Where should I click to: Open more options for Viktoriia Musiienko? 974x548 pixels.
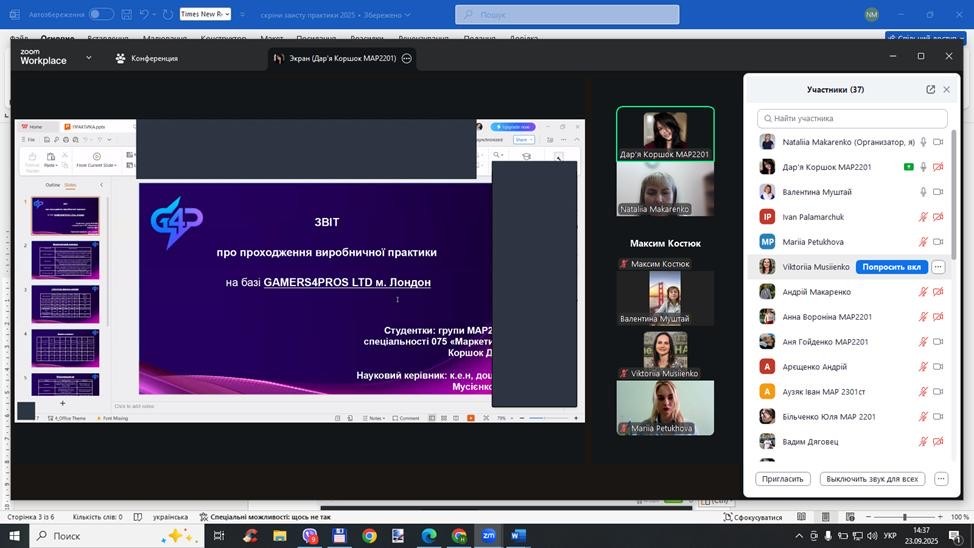pos(938,267)
